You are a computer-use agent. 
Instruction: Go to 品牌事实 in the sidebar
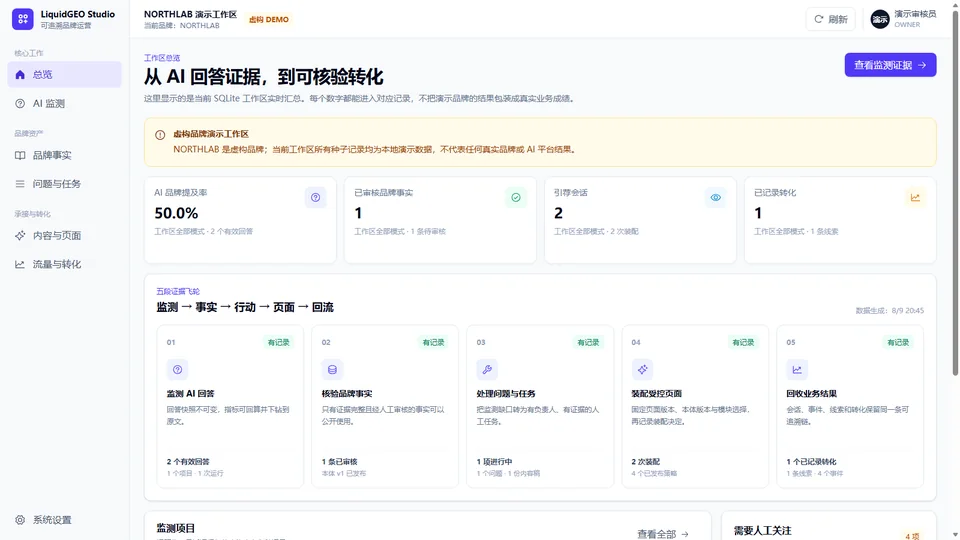[x=64, y=156]
